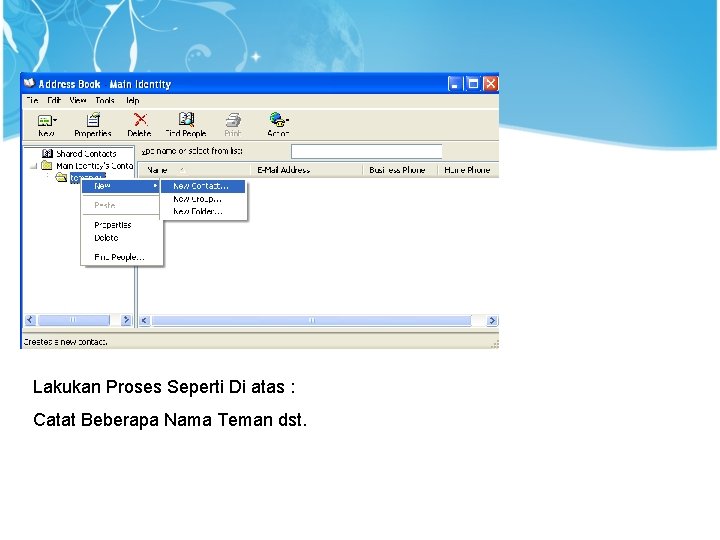Open the Tools menu
720x540 pixels.
coord(105,100)
